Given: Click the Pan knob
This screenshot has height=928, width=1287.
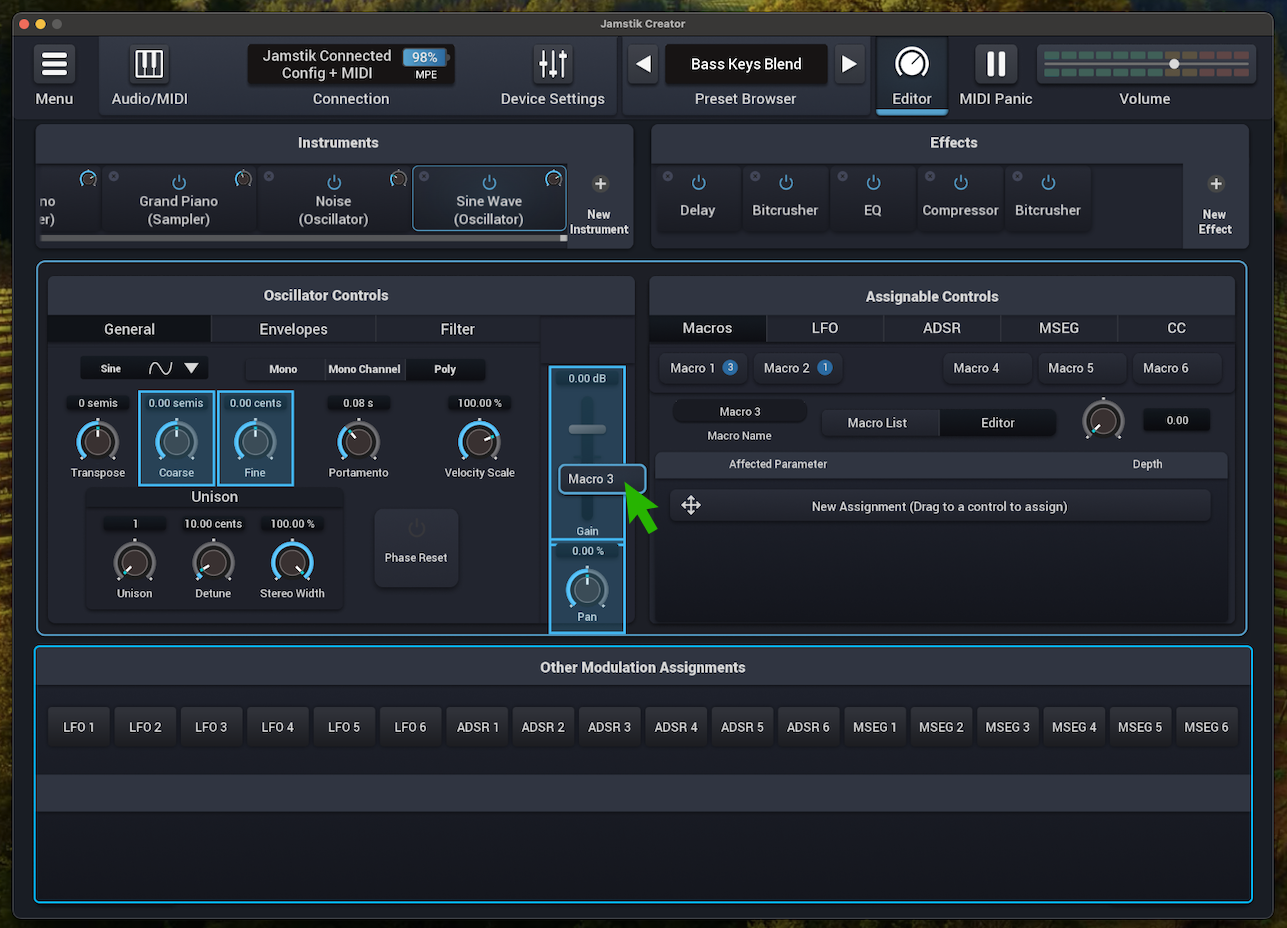Looking at the screenshot, I should [x=587, y=588].
